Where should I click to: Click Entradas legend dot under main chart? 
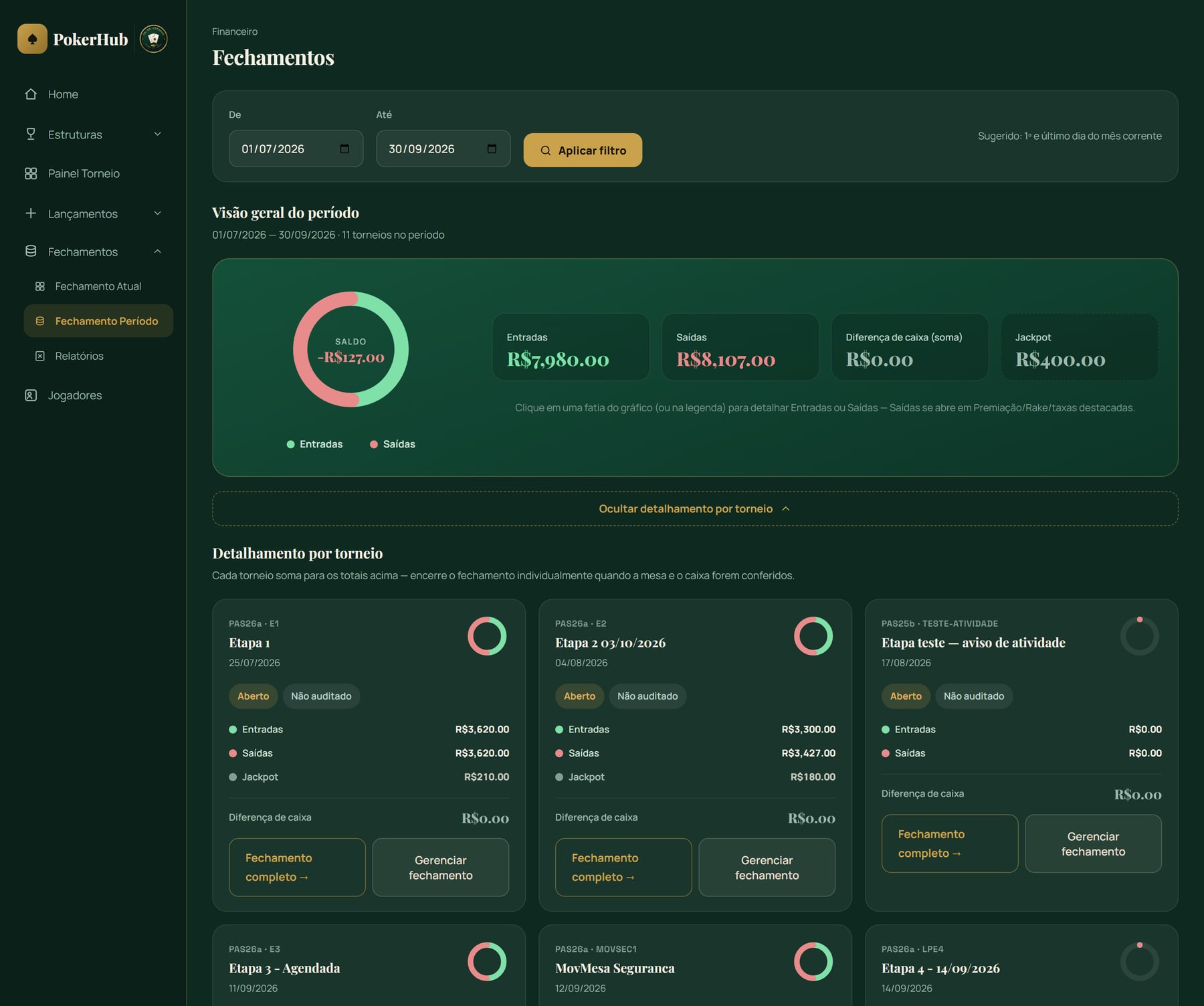290,444
